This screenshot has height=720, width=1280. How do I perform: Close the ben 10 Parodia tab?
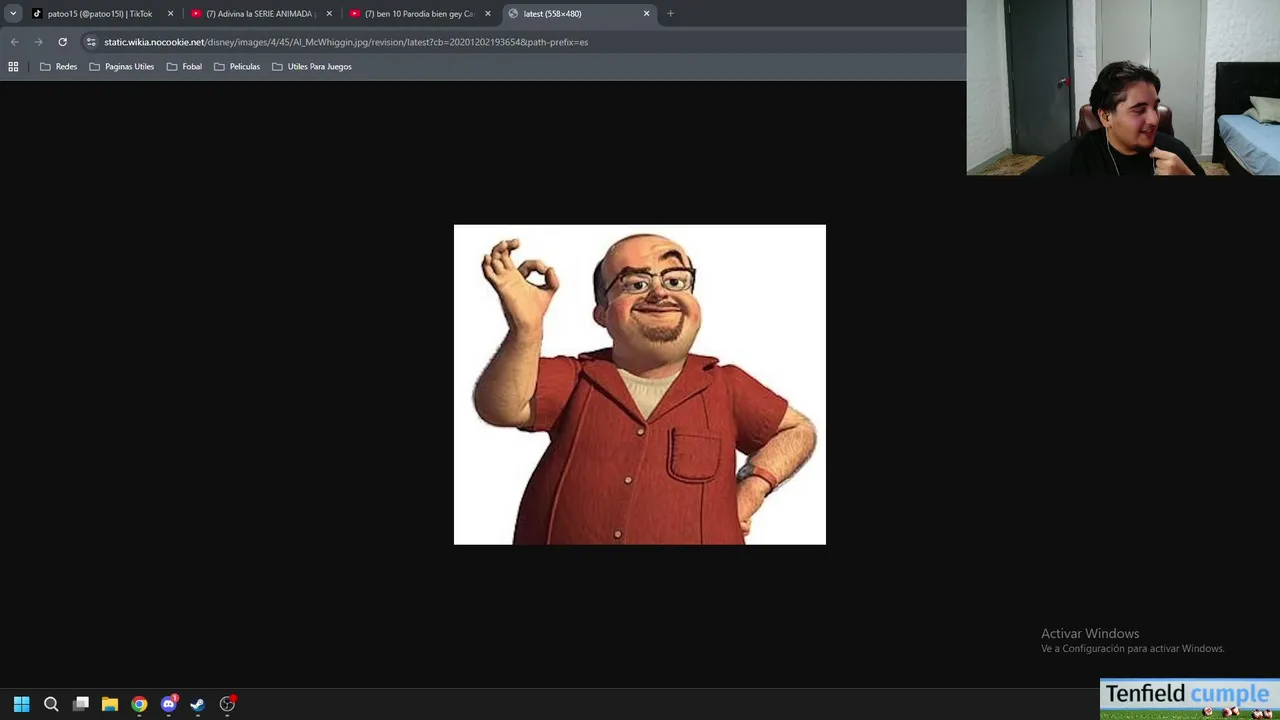pos(488,14)
